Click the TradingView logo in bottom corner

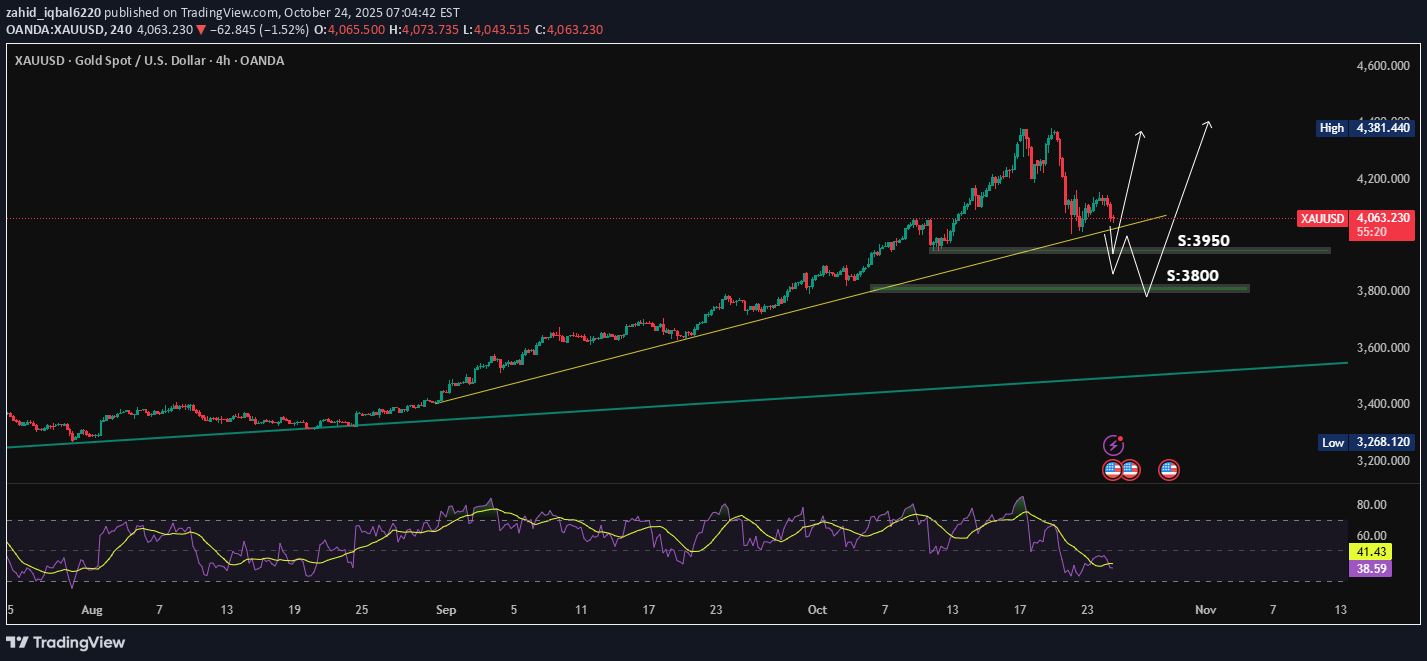[x=66, y=642]
